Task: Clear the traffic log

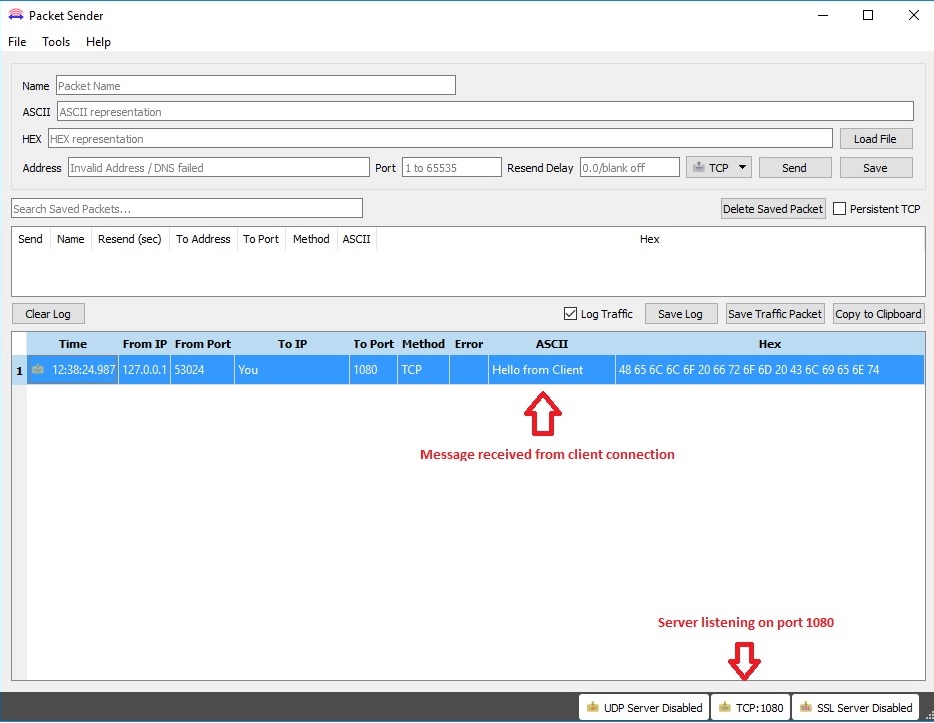Action: (47, 313)
